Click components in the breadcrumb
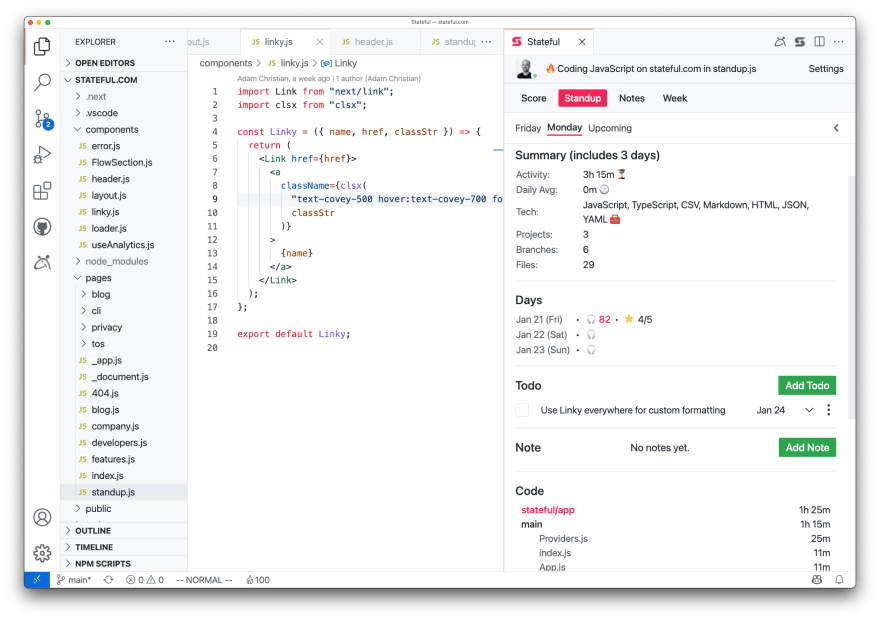The image size is (880, 620). (226, 63)
